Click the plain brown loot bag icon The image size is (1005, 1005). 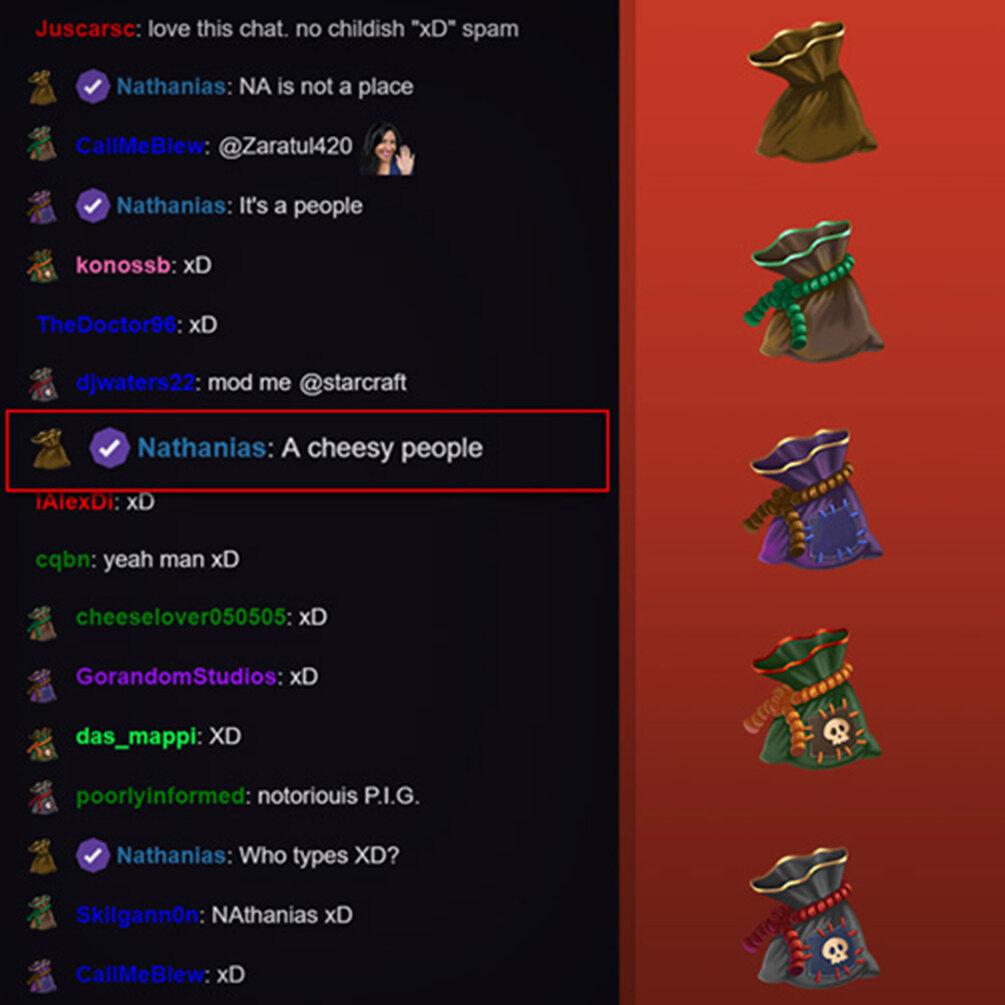click(x=812, y=91)
